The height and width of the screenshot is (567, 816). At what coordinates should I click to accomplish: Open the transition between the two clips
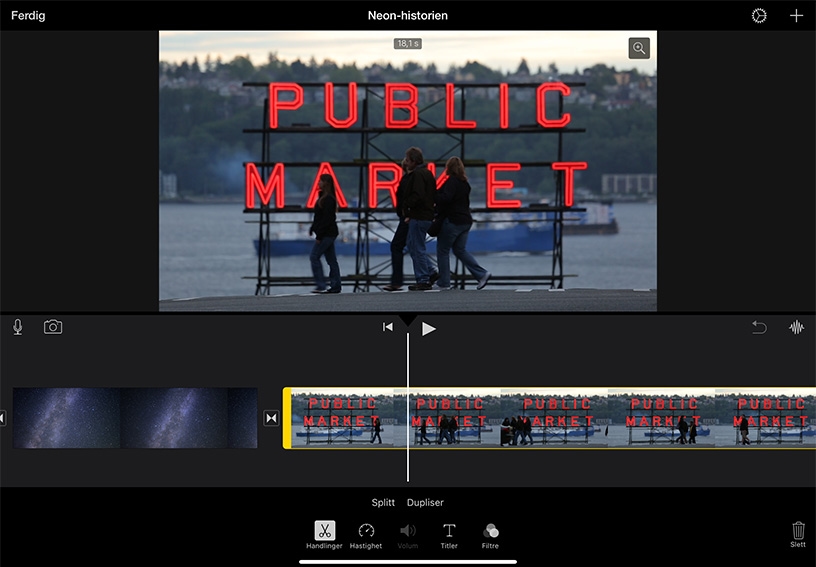[271, 418]
